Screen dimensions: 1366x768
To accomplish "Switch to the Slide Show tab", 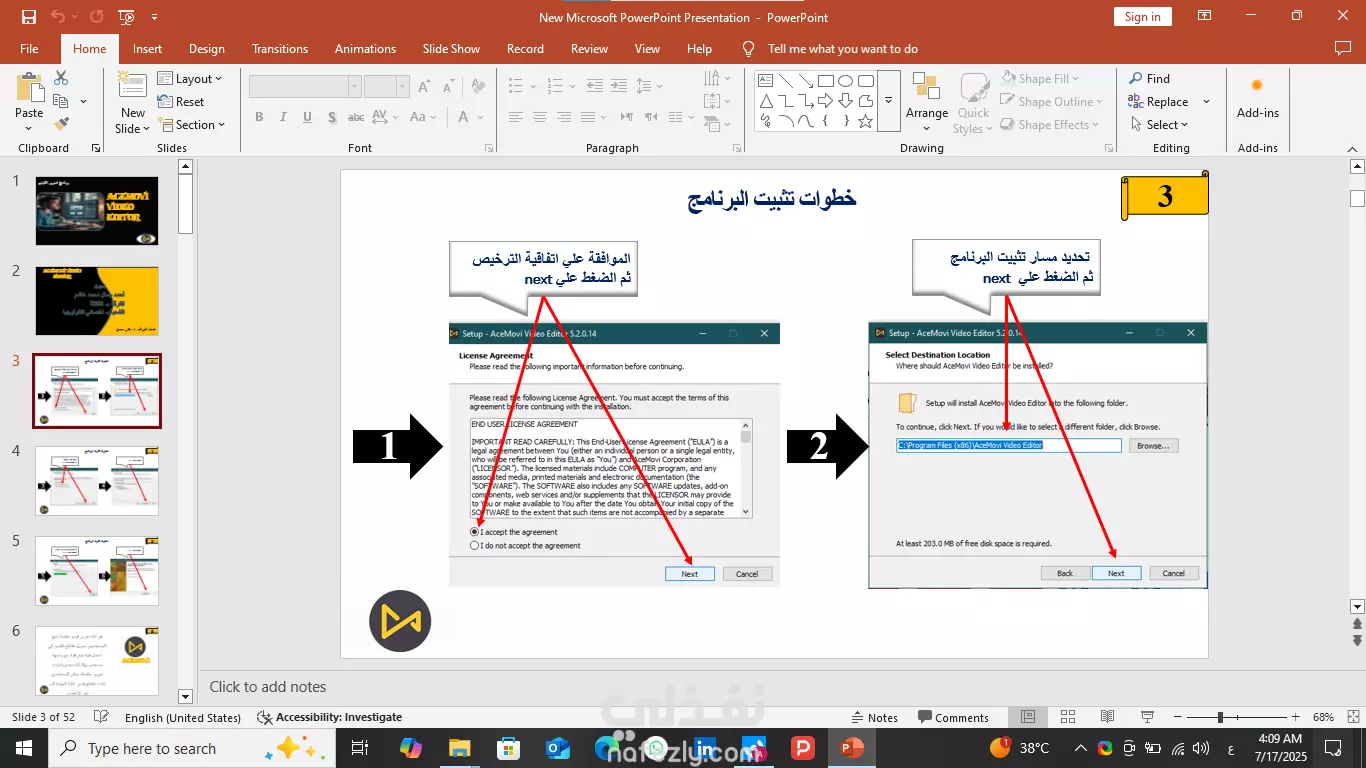I will coord(451,49).
